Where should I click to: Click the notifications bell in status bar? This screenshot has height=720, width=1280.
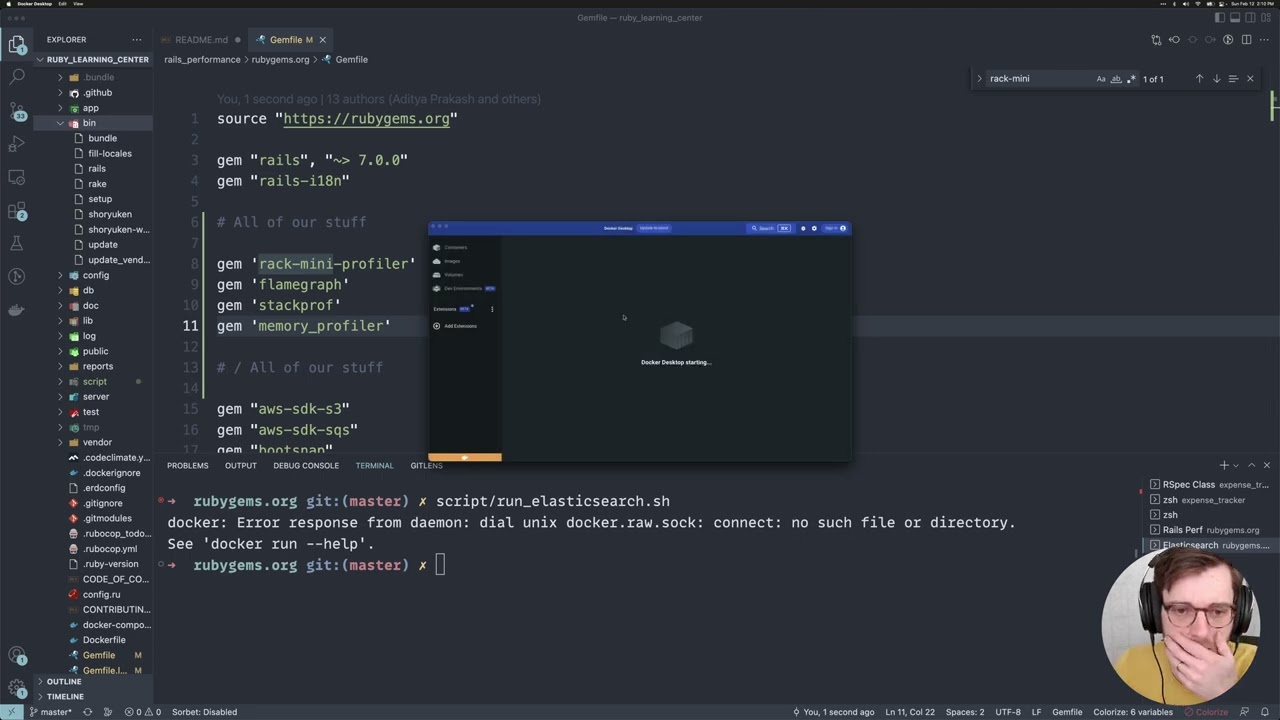click(x=1264, y=712)
